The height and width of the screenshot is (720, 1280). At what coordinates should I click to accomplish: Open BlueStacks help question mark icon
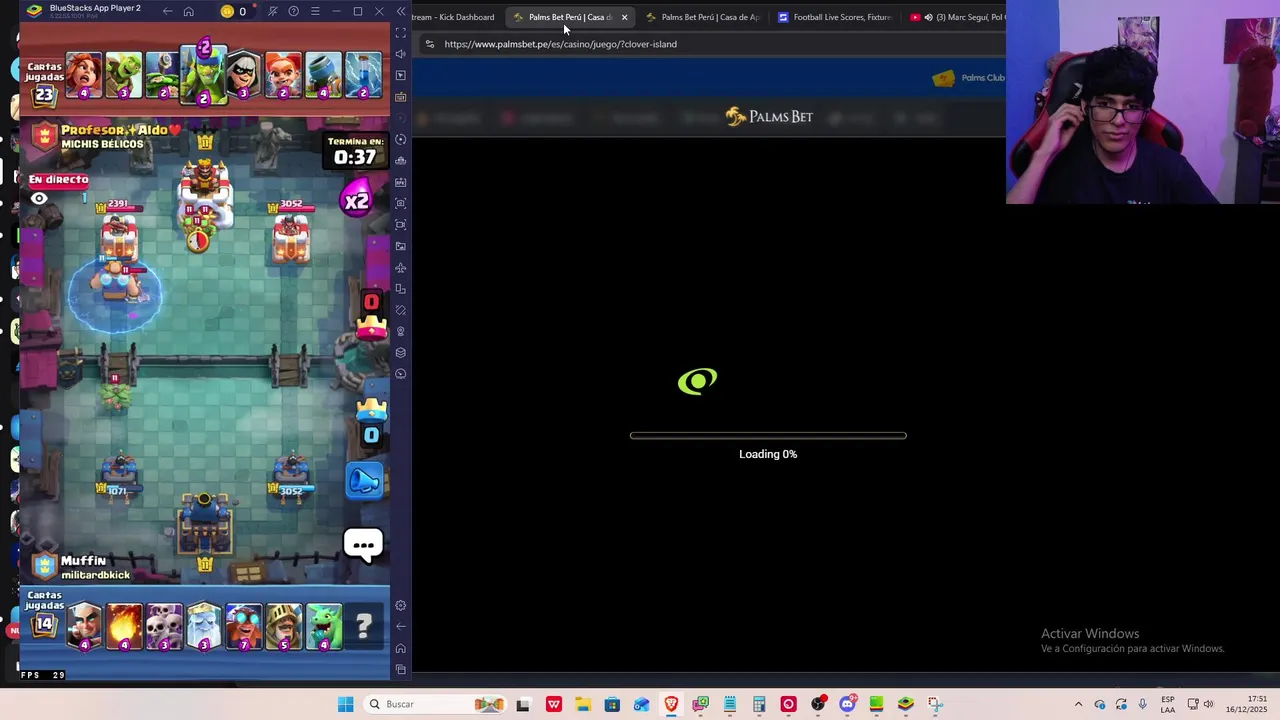(x=293, y=12)
